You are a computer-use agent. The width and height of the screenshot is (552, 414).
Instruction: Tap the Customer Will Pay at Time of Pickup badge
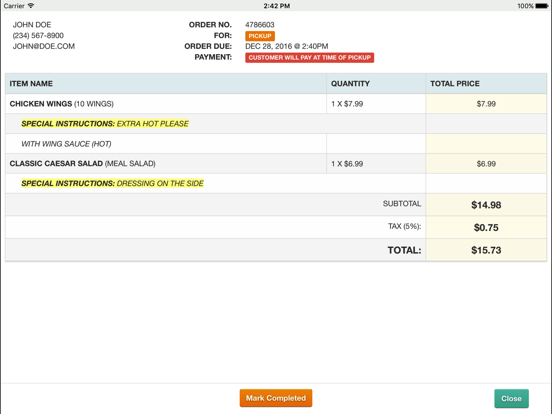tap(309, 57)
